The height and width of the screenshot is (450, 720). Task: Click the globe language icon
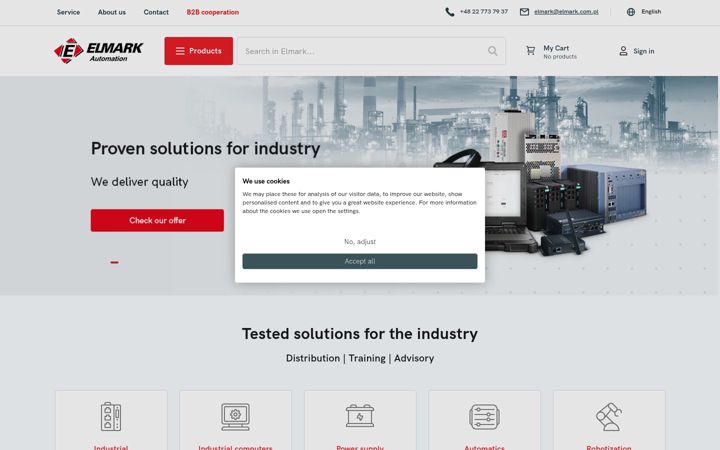pos(631,12)
